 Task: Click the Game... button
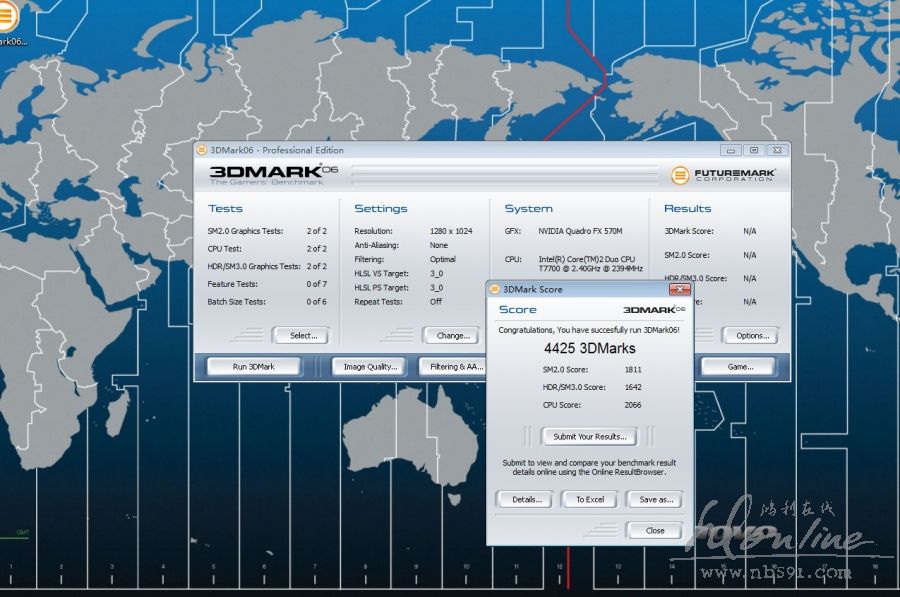741,366
